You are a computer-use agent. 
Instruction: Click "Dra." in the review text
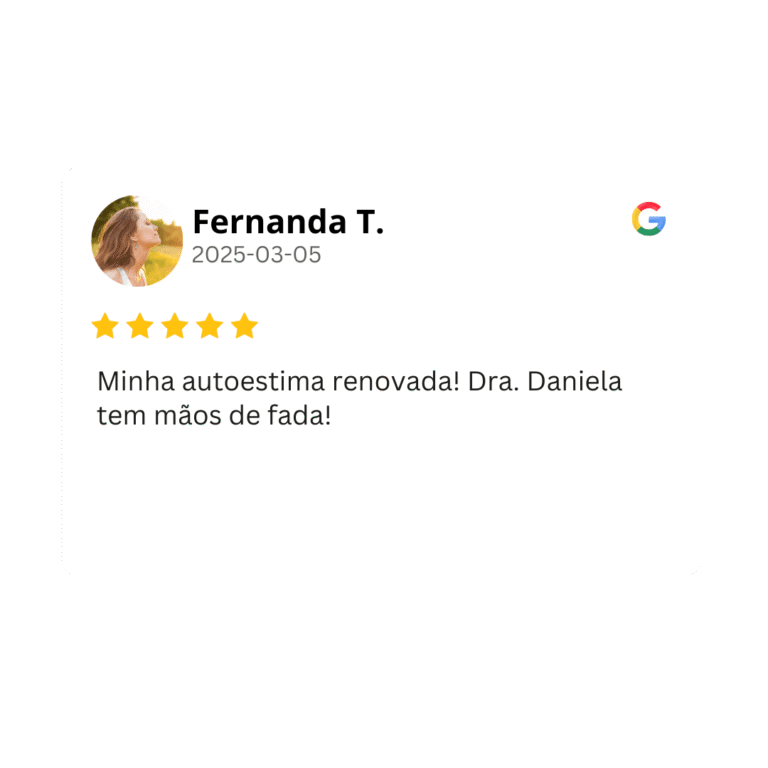(x=493, y=381)
